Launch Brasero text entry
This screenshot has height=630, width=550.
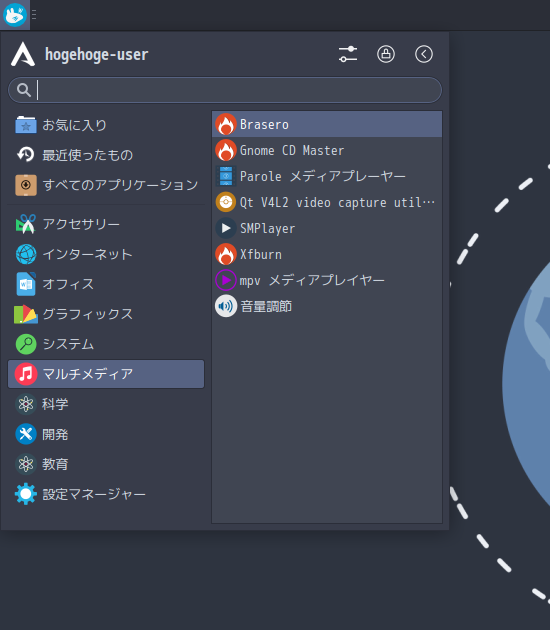(264, 125)
